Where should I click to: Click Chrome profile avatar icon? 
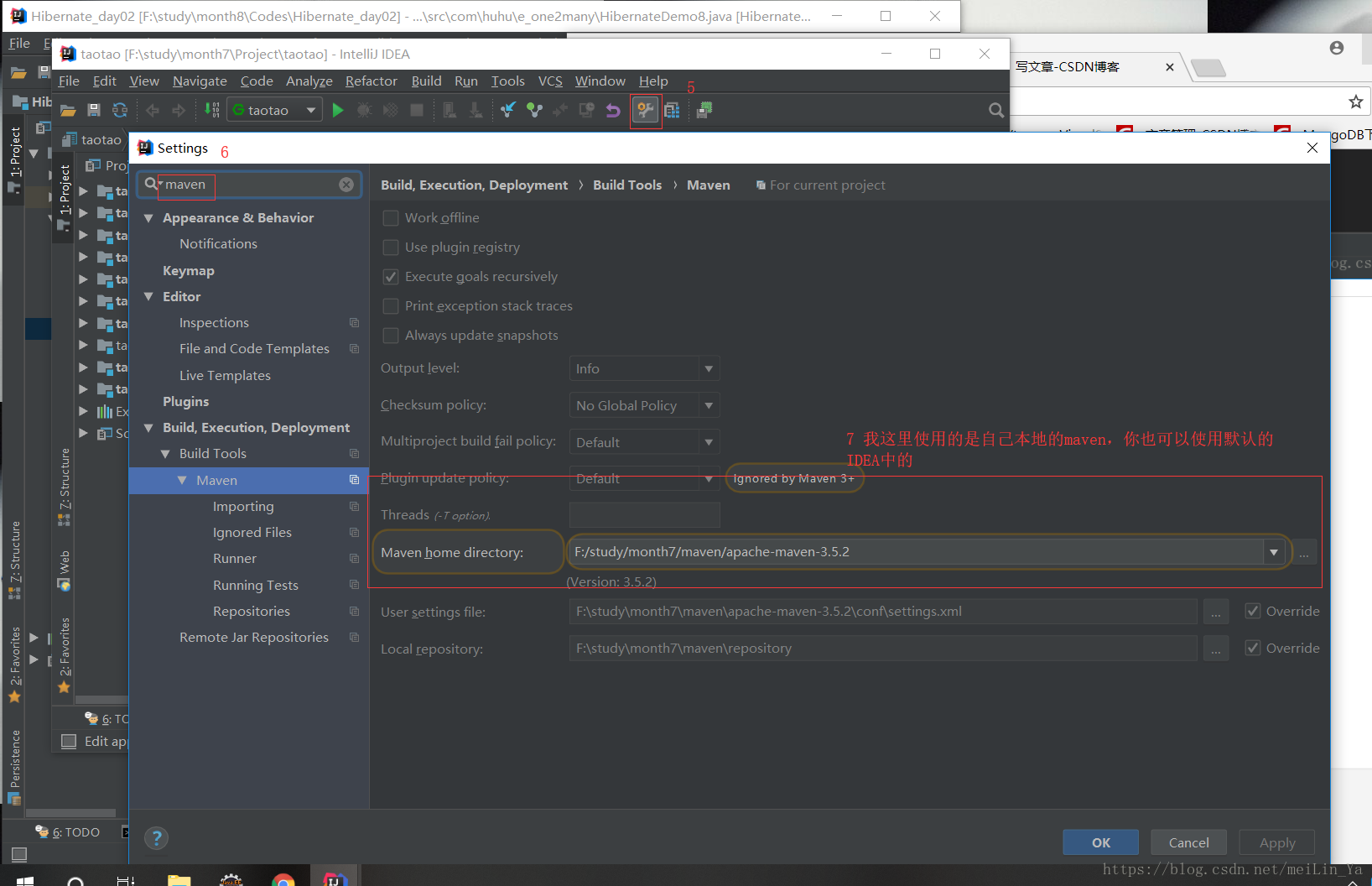tap(1337, 48)
